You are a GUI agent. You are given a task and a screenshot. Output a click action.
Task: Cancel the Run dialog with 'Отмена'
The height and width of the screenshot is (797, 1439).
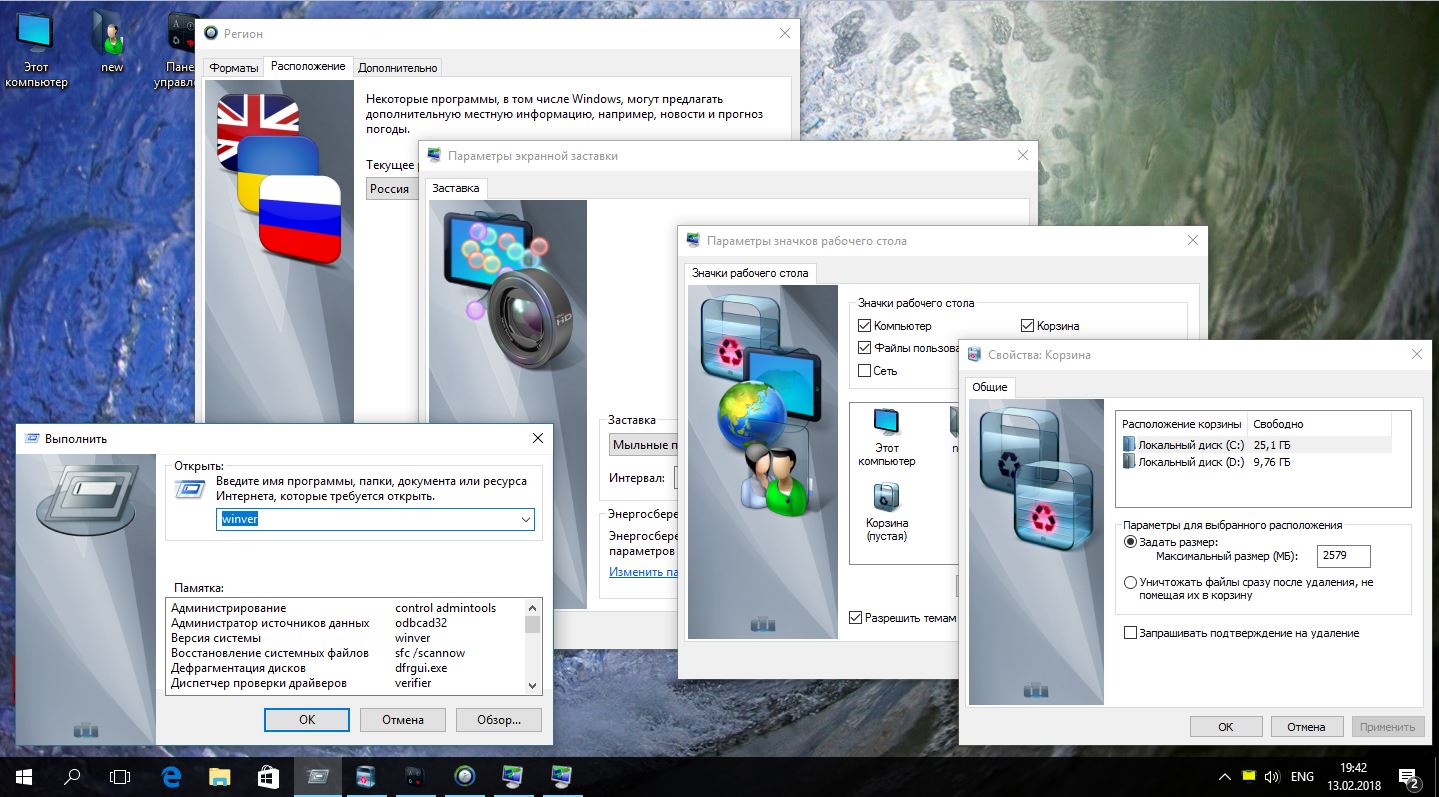[x=403, y=719]
